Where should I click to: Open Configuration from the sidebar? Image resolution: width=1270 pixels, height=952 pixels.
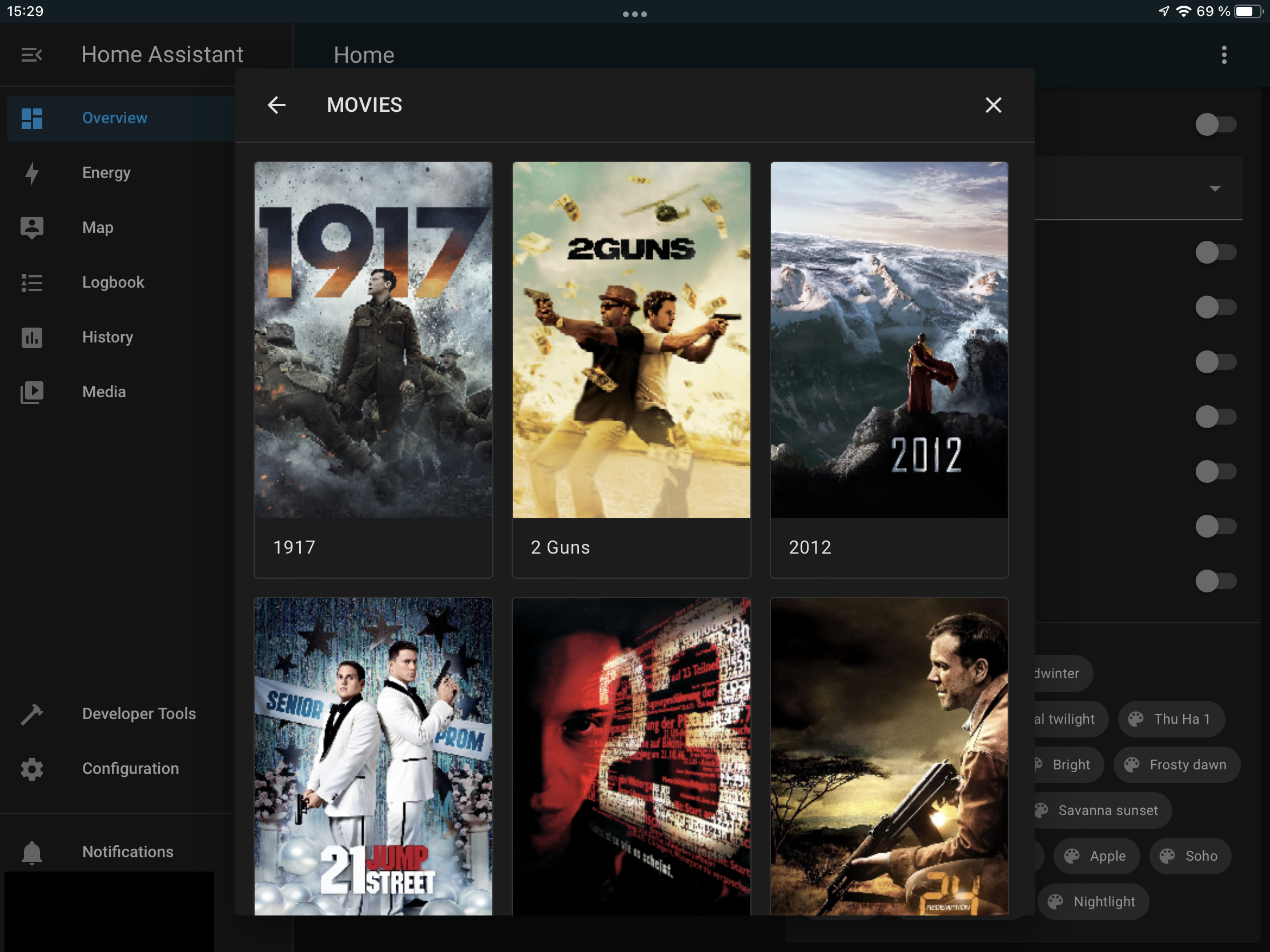point(121,769)
